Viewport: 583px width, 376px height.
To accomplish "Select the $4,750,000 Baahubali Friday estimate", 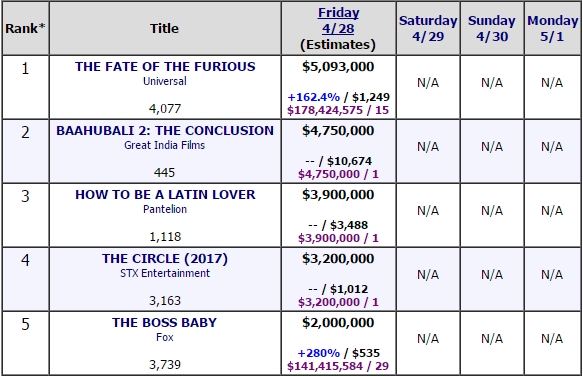I will point(338,131).
